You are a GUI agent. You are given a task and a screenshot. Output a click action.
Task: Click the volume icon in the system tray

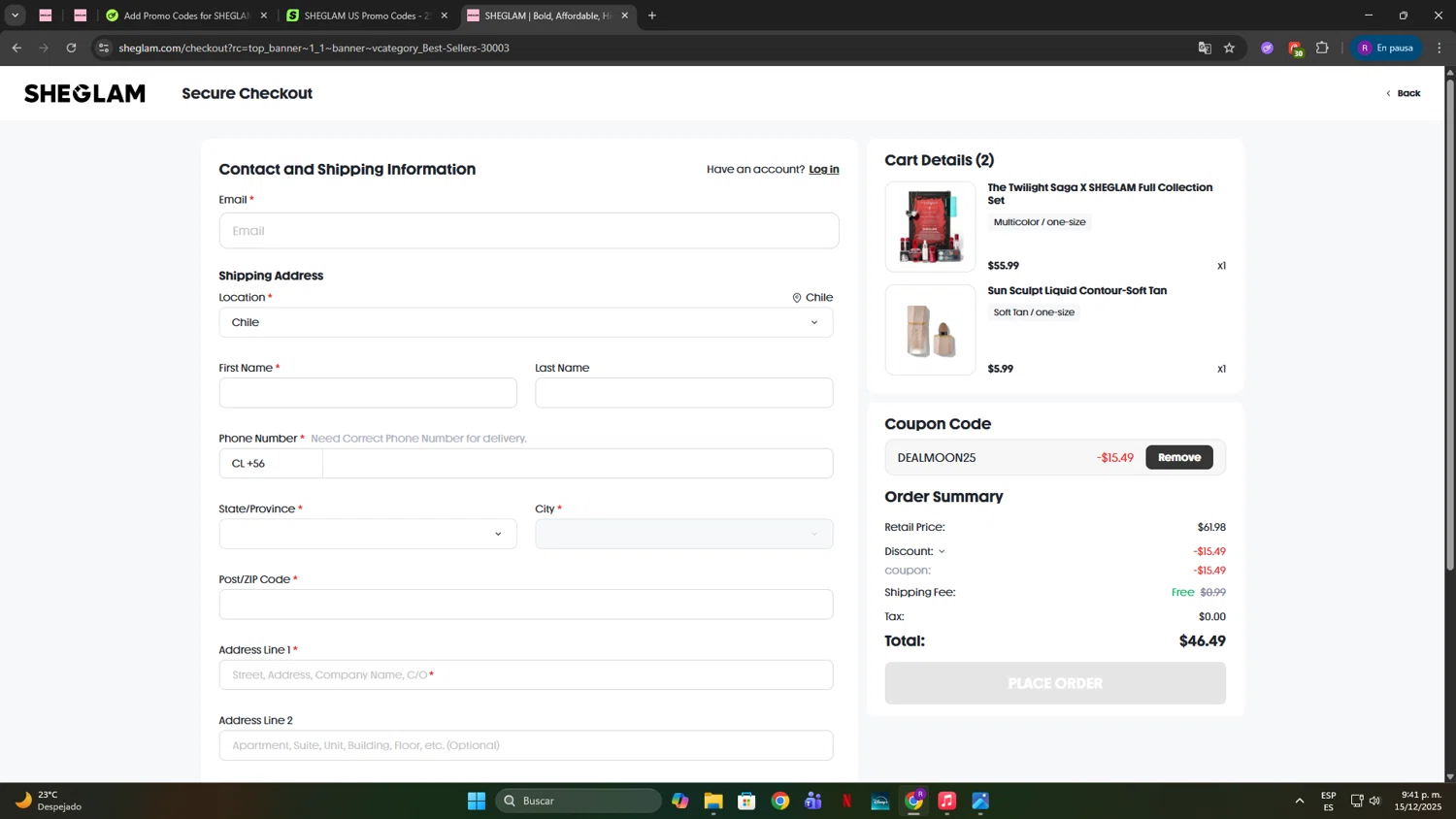[1374, 801]
